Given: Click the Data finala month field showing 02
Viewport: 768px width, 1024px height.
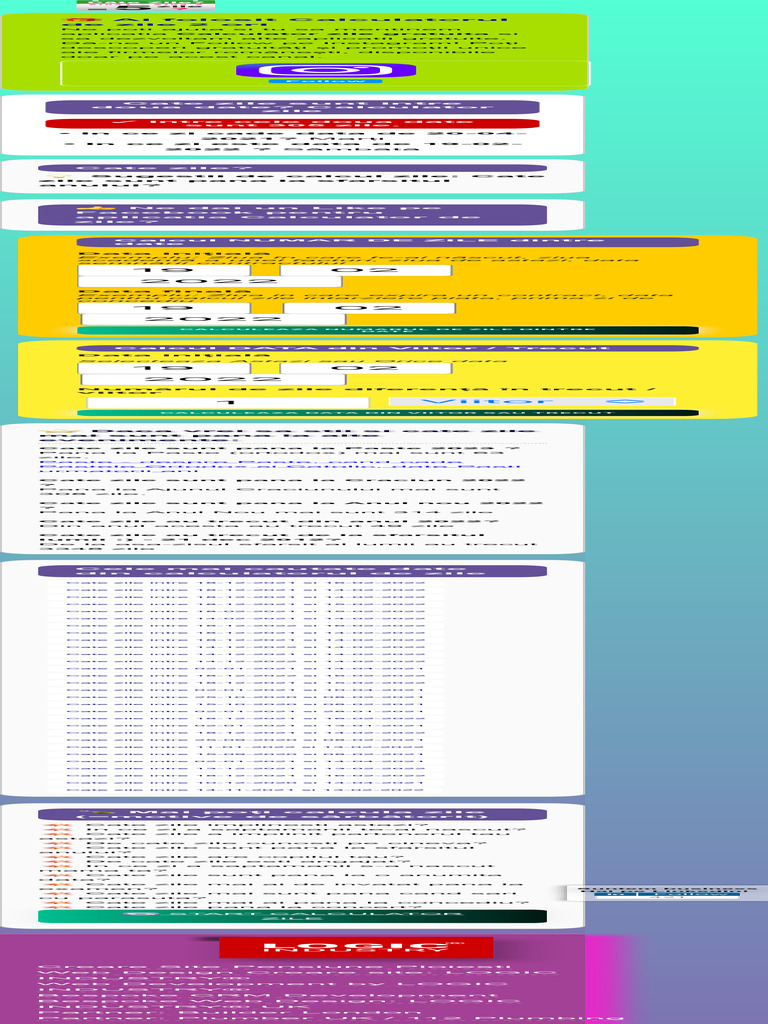Looking at the screenshot, I should coord(369,308).
